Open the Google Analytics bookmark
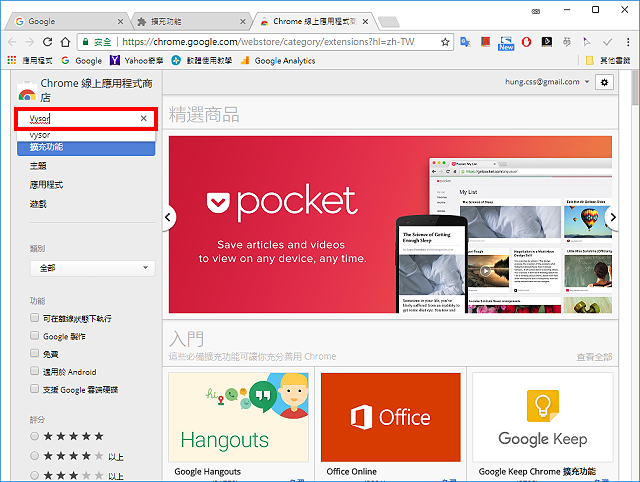The height and width of the screenshot is (482, 640). [278, 60]
